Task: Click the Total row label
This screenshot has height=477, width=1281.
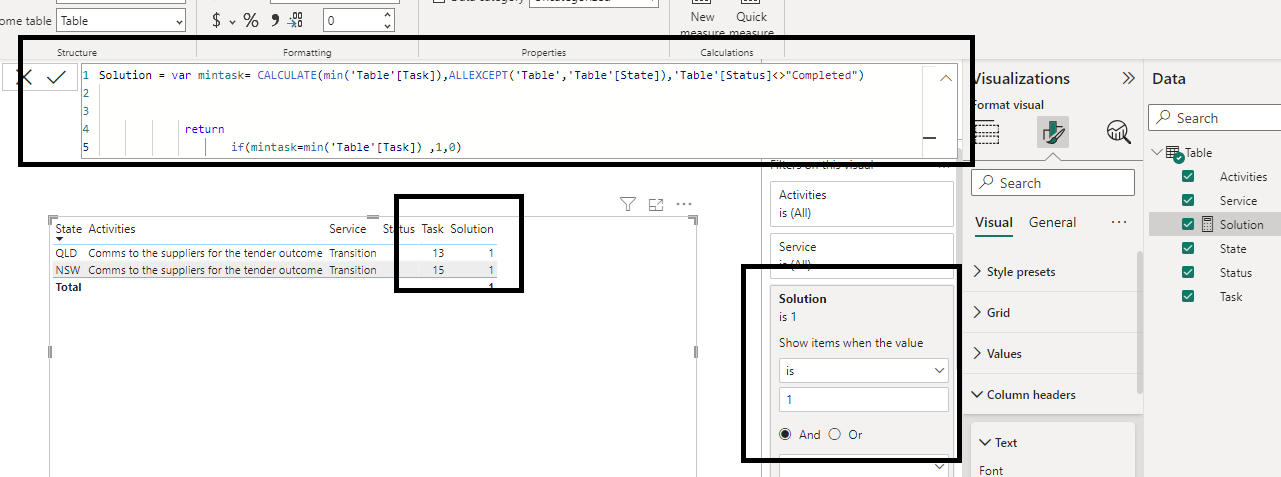Action: [69, 287]
